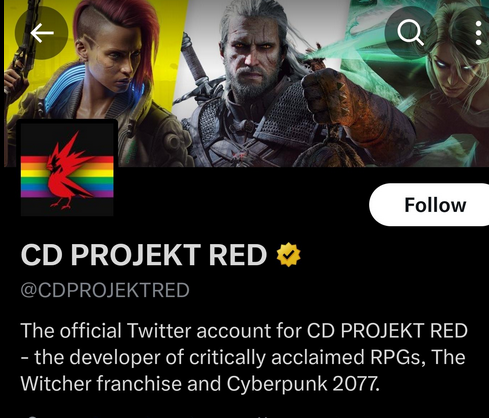Select the @CDPROJEKTRED handle text
The height and width of the screenshot is (418, 489).
coord(105,290)
